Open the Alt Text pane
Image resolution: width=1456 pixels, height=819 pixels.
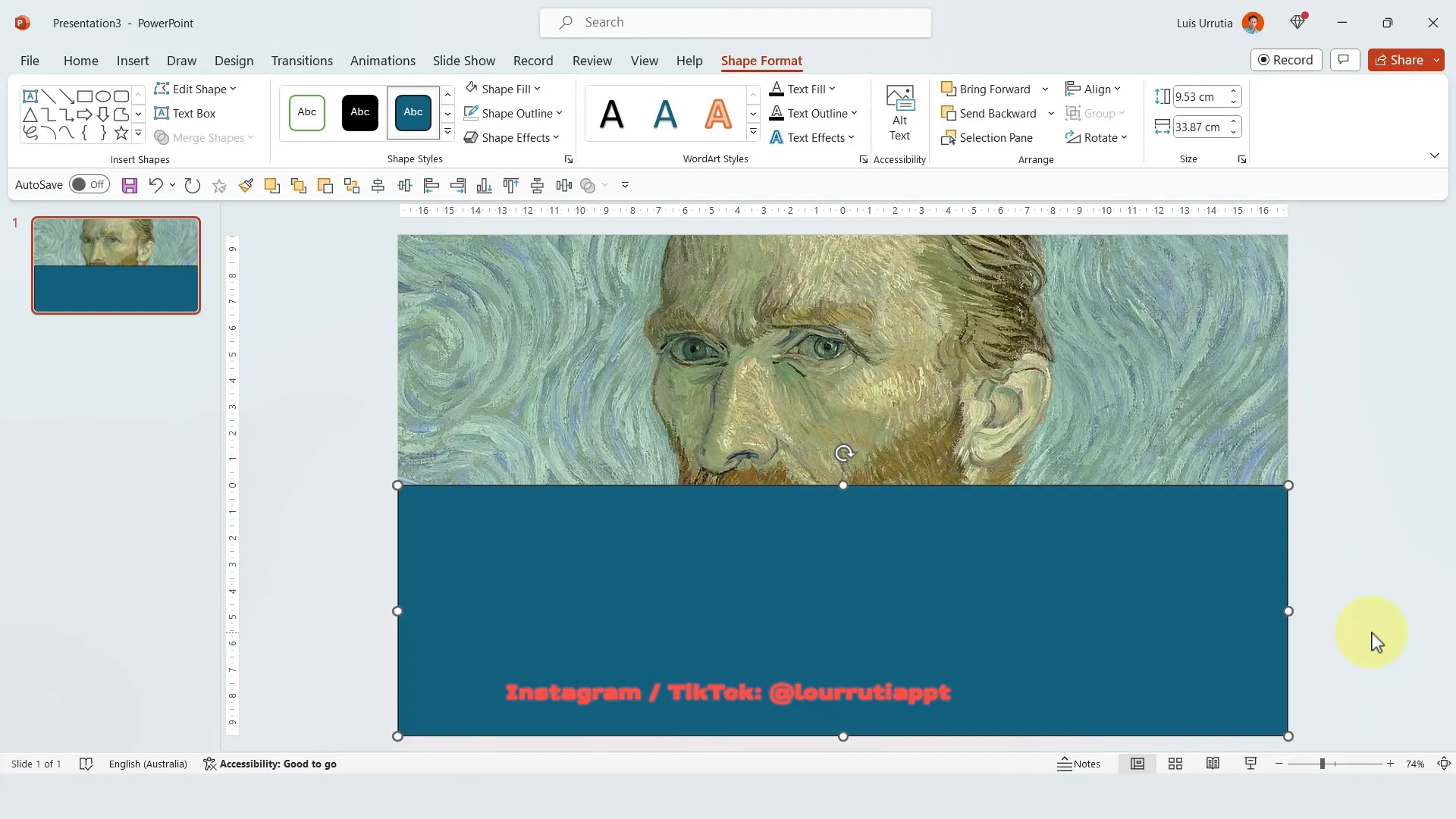(900, 114)
